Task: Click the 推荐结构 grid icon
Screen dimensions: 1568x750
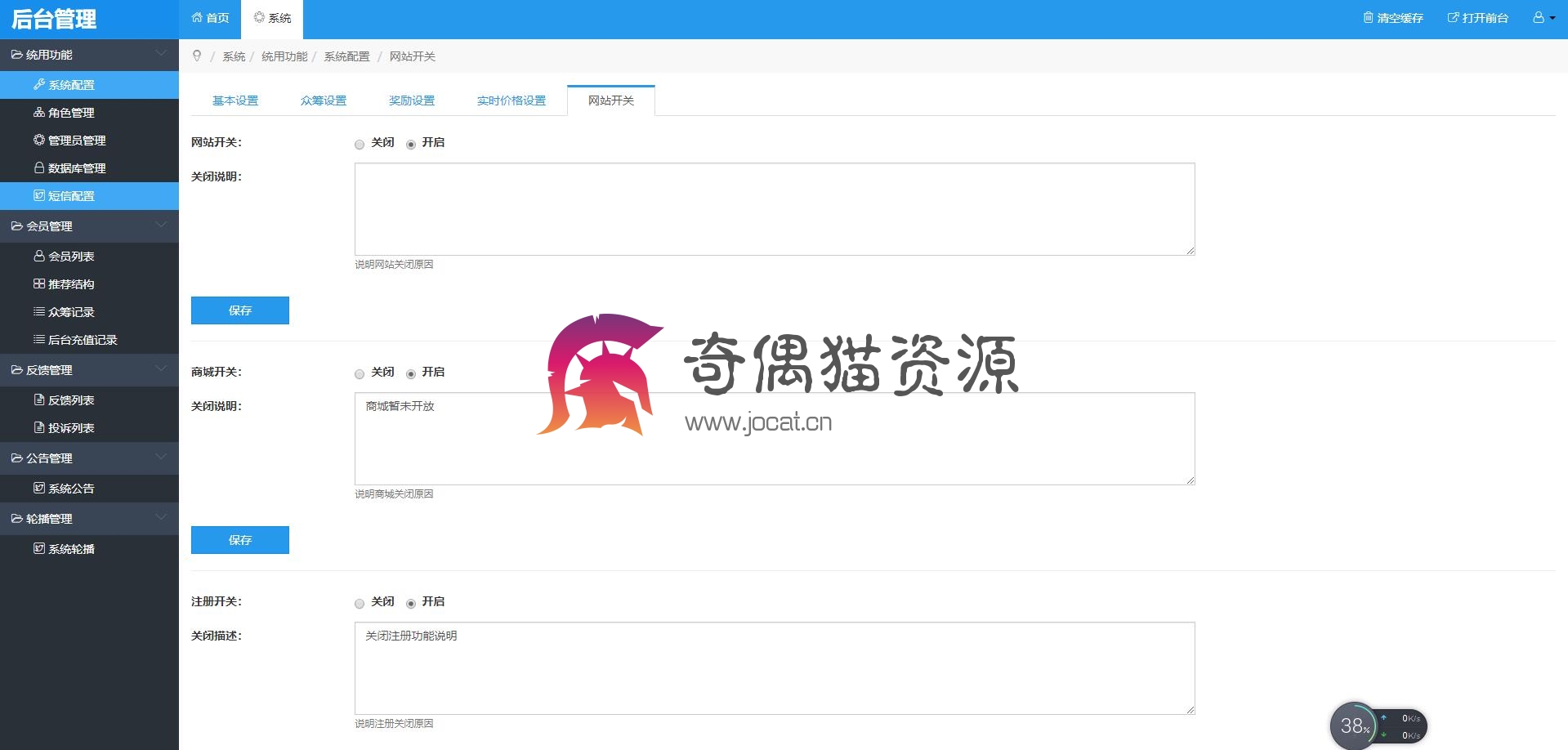Action: point(39,283)
